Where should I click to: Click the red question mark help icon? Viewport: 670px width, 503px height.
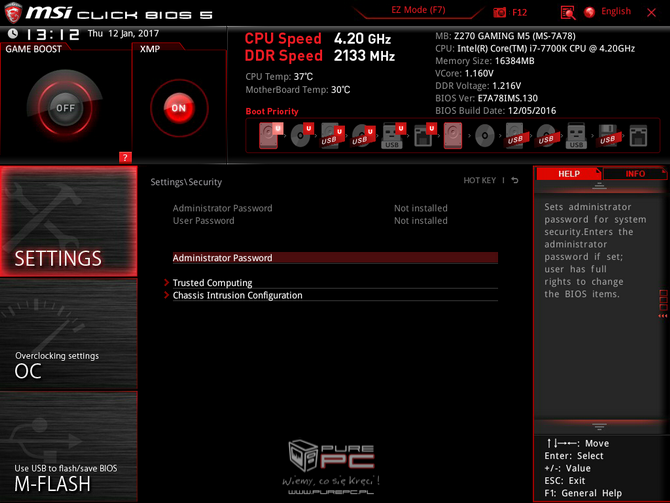point(125,157)
